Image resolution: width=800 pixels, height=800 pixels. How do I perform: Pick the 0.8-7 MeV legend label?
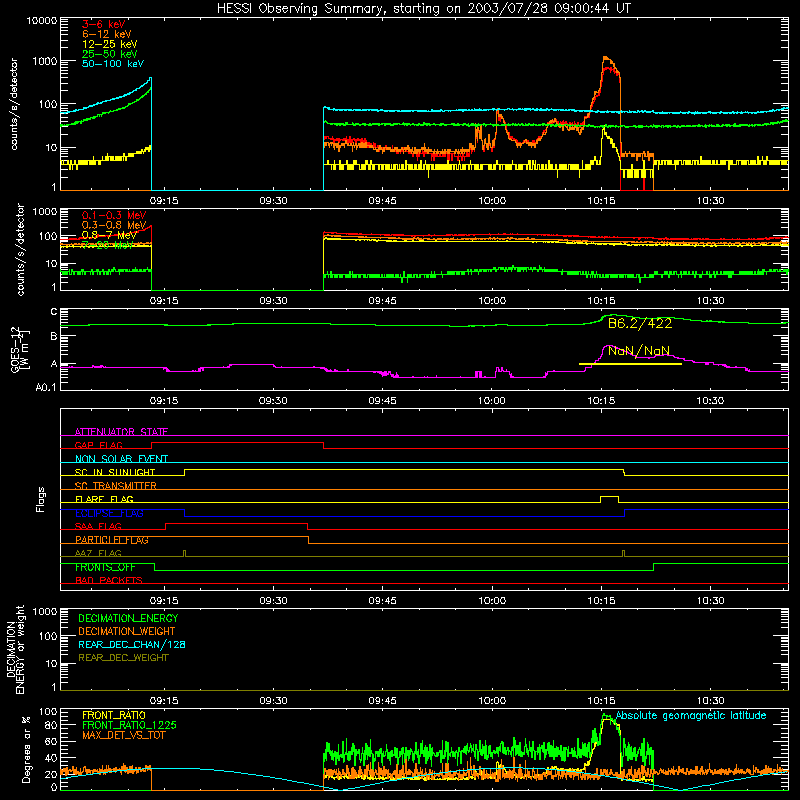click(109, 235)
